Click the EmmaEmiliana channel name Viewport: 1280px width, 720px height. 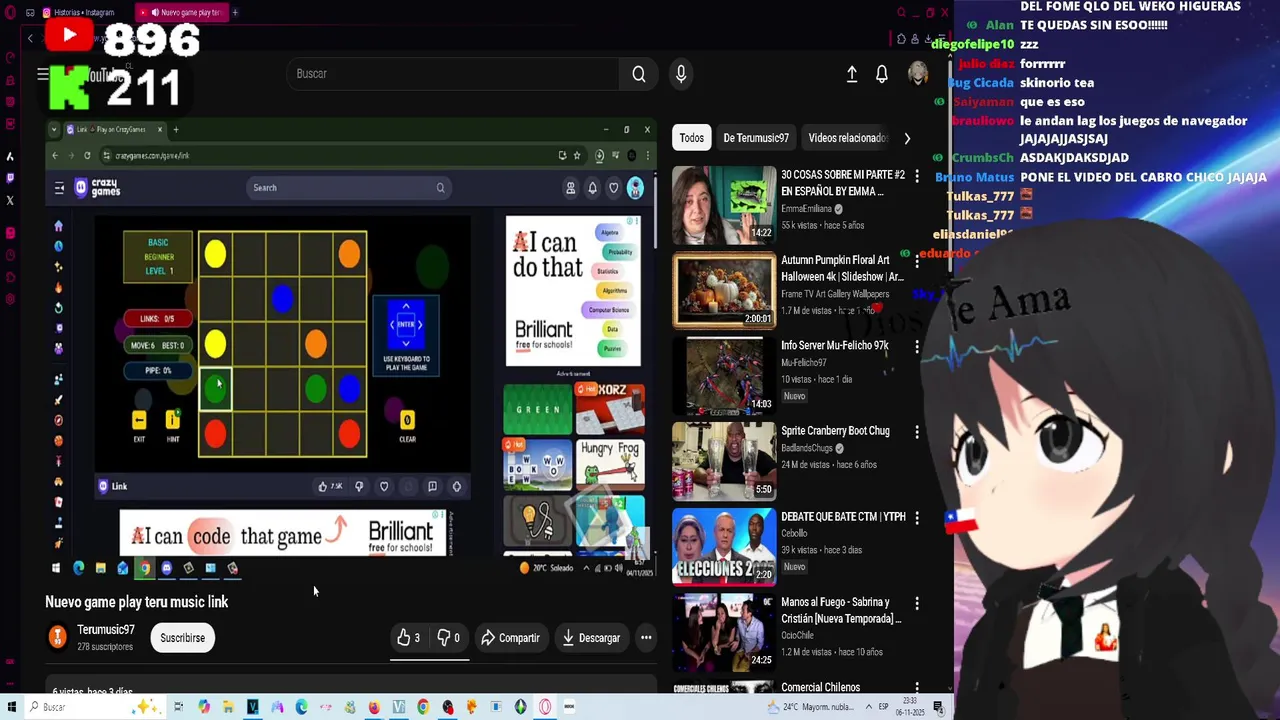coord(806,209)
